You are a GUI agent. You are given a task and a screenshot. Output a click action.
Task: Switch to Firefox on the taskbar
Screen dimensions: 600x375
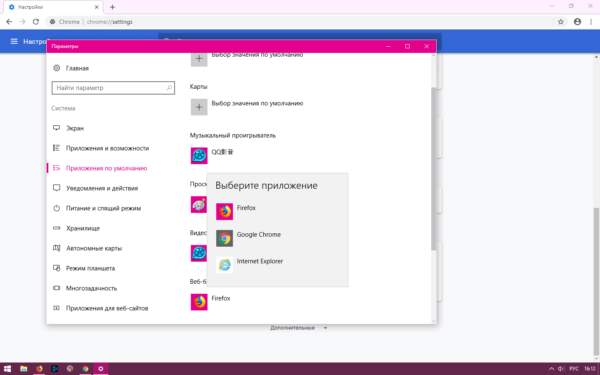point(39,368)
